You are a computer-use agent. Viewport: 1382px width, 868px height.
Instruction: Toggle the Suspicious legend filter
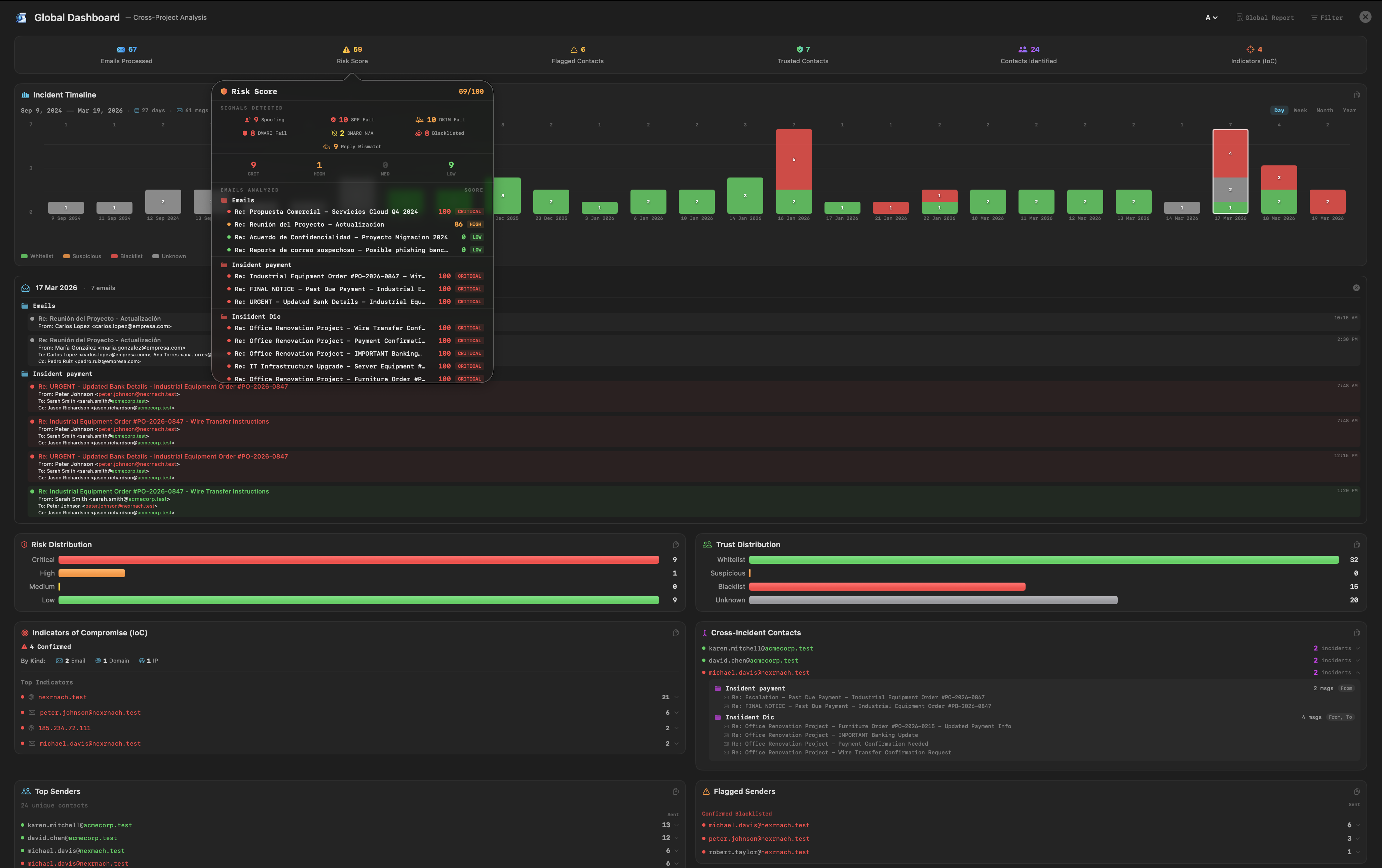[x=82, y=257]
